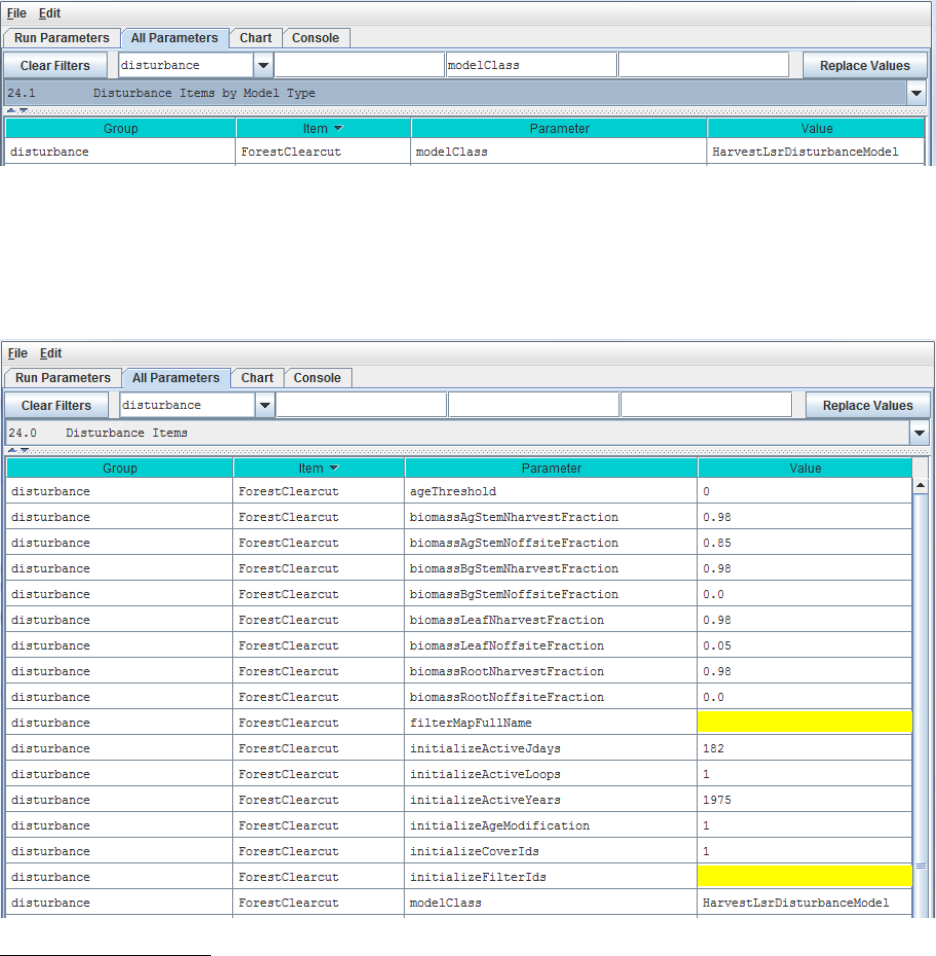Select initializeActiveLoops parameter cell
This screenshot has height=956, width=936.
[551, 774]
